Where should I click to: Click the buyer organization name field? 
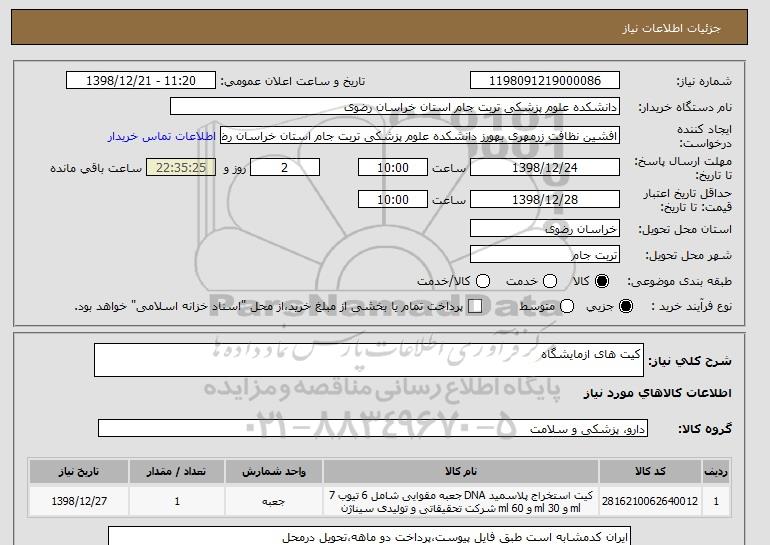tap(395, 107)
